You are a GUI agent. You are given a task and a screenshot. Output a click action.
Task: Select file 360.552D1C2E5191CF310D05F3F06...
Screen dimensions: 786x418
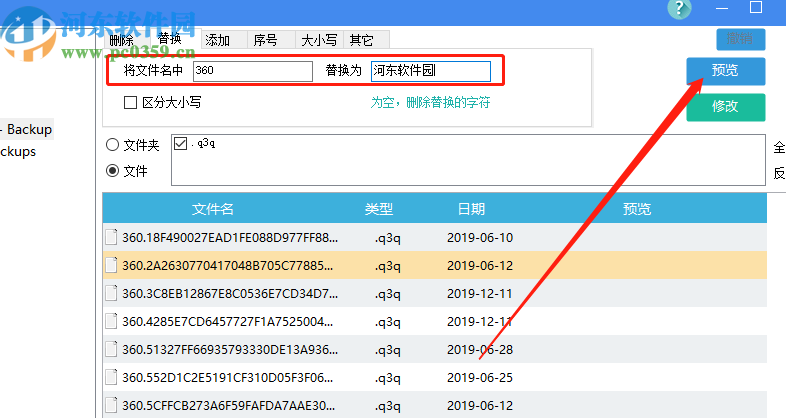pos(228,378)
